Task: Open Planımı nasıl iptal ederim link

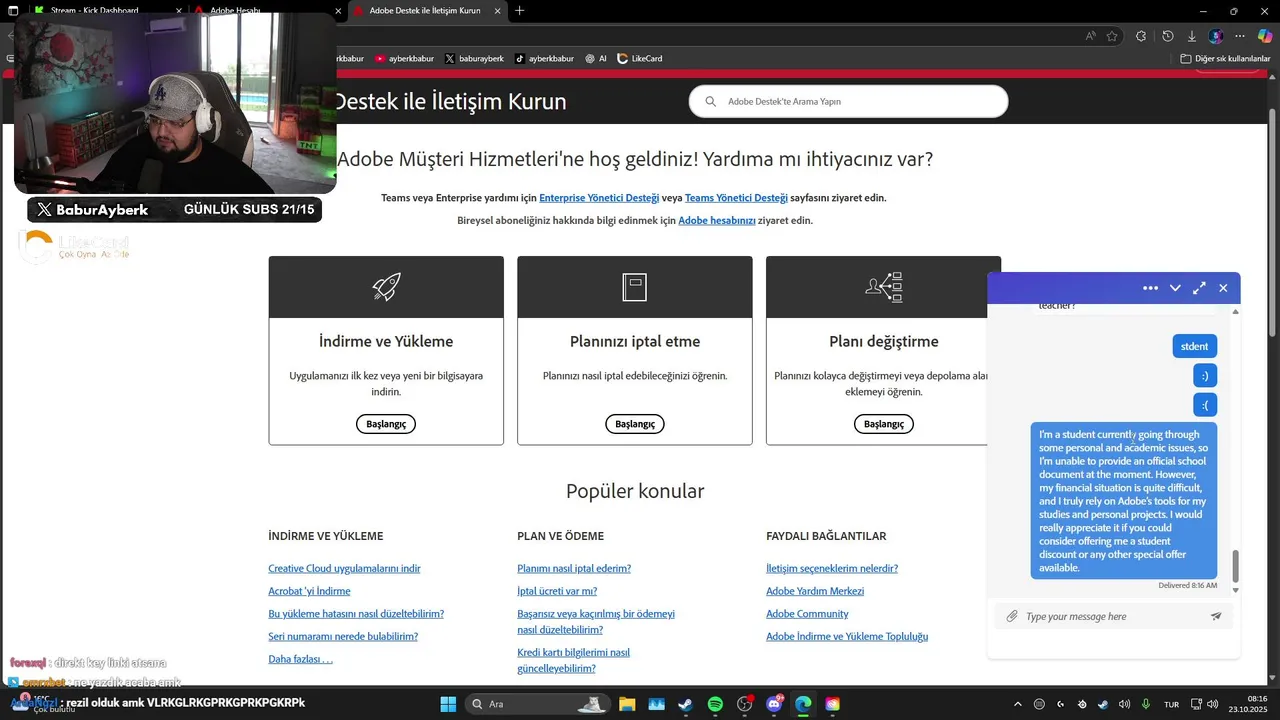Action: pos(574,568)
